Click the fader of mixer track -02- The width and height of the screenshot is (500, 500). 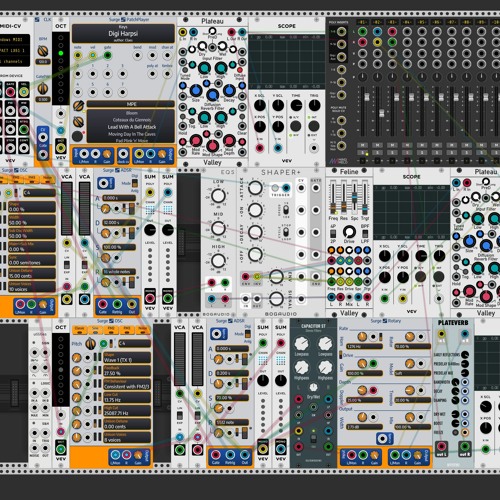click(x=381, y=113)
